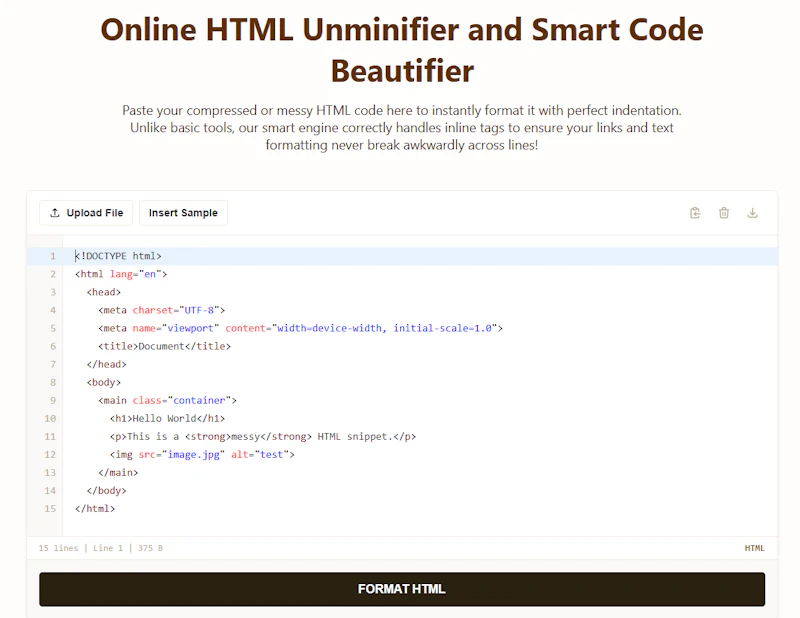Click the opening head tag line
This screenshot has width=800, height=618.
(x=104, y=292)
